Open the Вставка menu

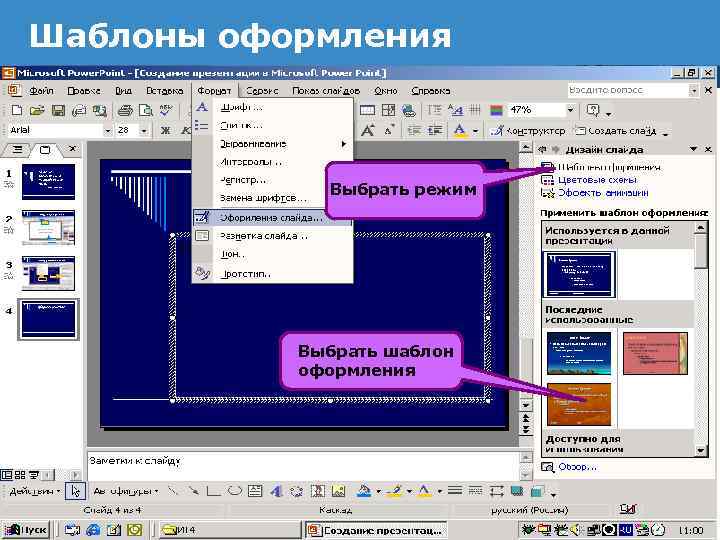164,91
